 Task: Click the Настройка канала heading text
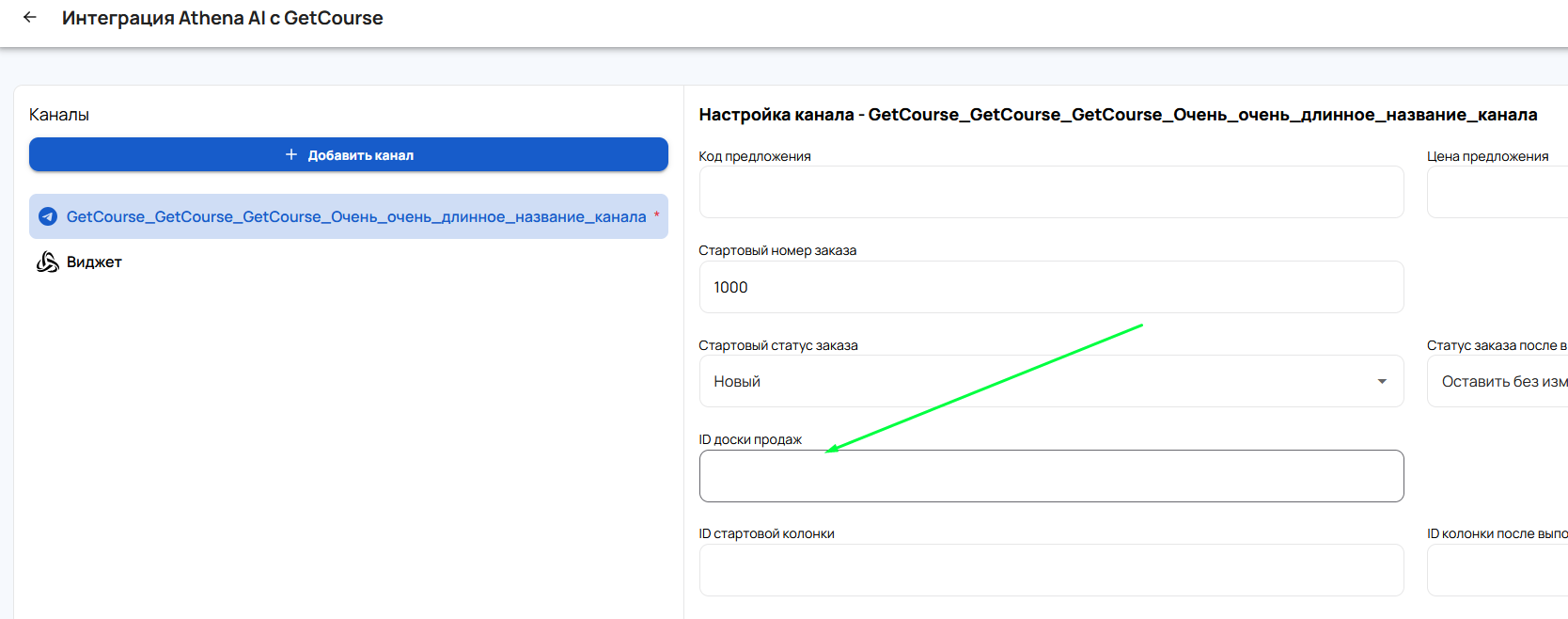[x=1118, y=115]
